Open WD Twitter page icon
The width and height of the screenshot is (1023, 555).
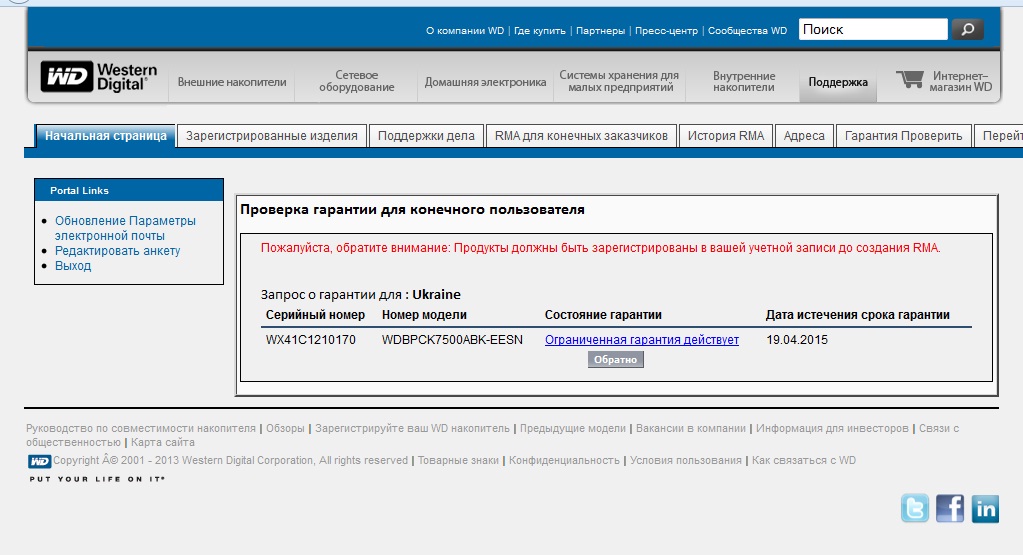pyautogui.click(x=915, y=508)
